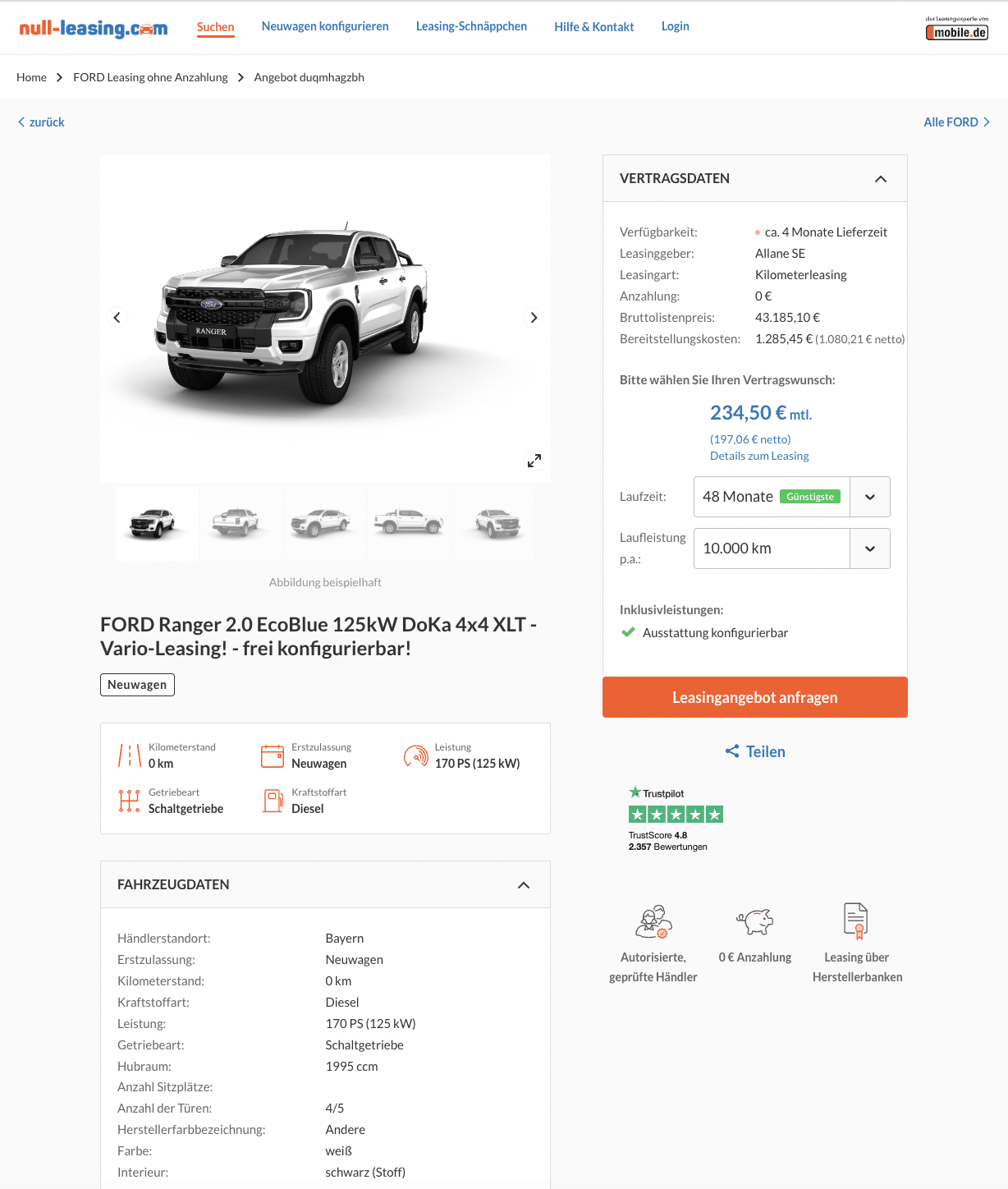Viewport: 1008px width, 1189px height.
Task: Click the 0 € Anzahlung piggy bank icon
Action: point(755,921)
